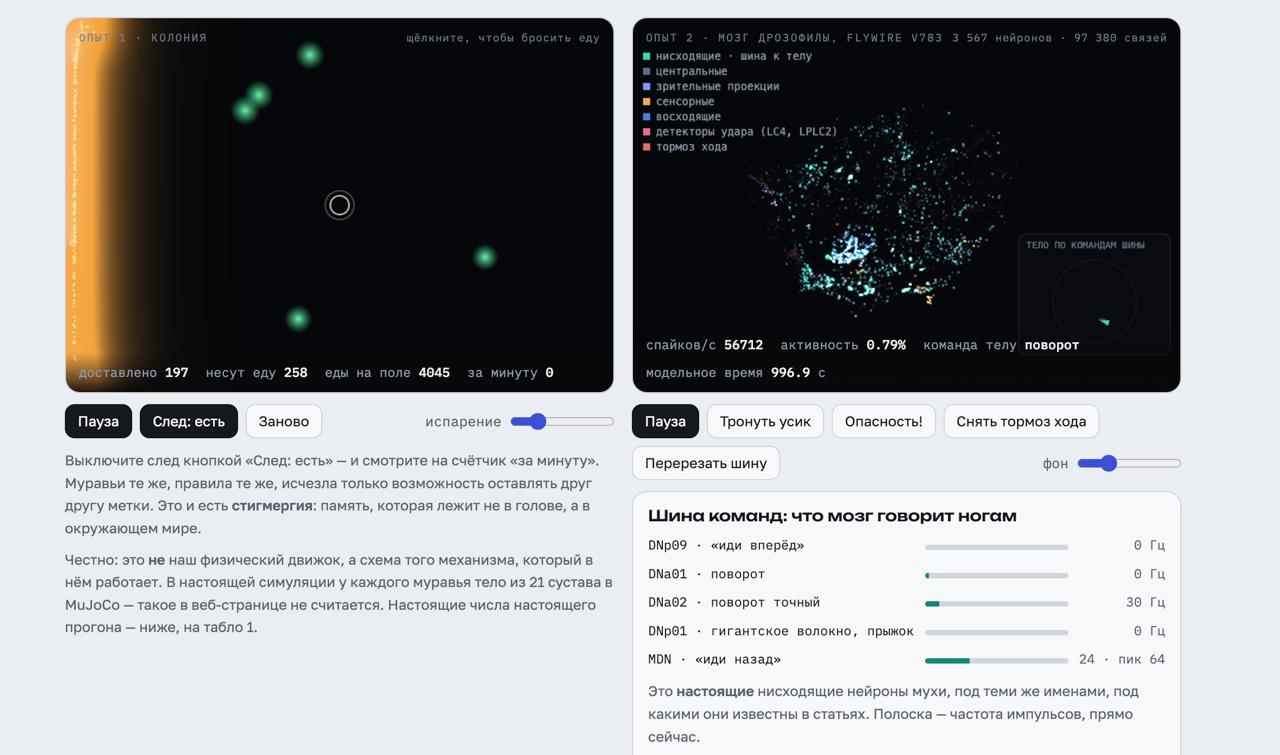
Task: Click the «DNa02 · поворот точный» row label
Action: [734, 602]
